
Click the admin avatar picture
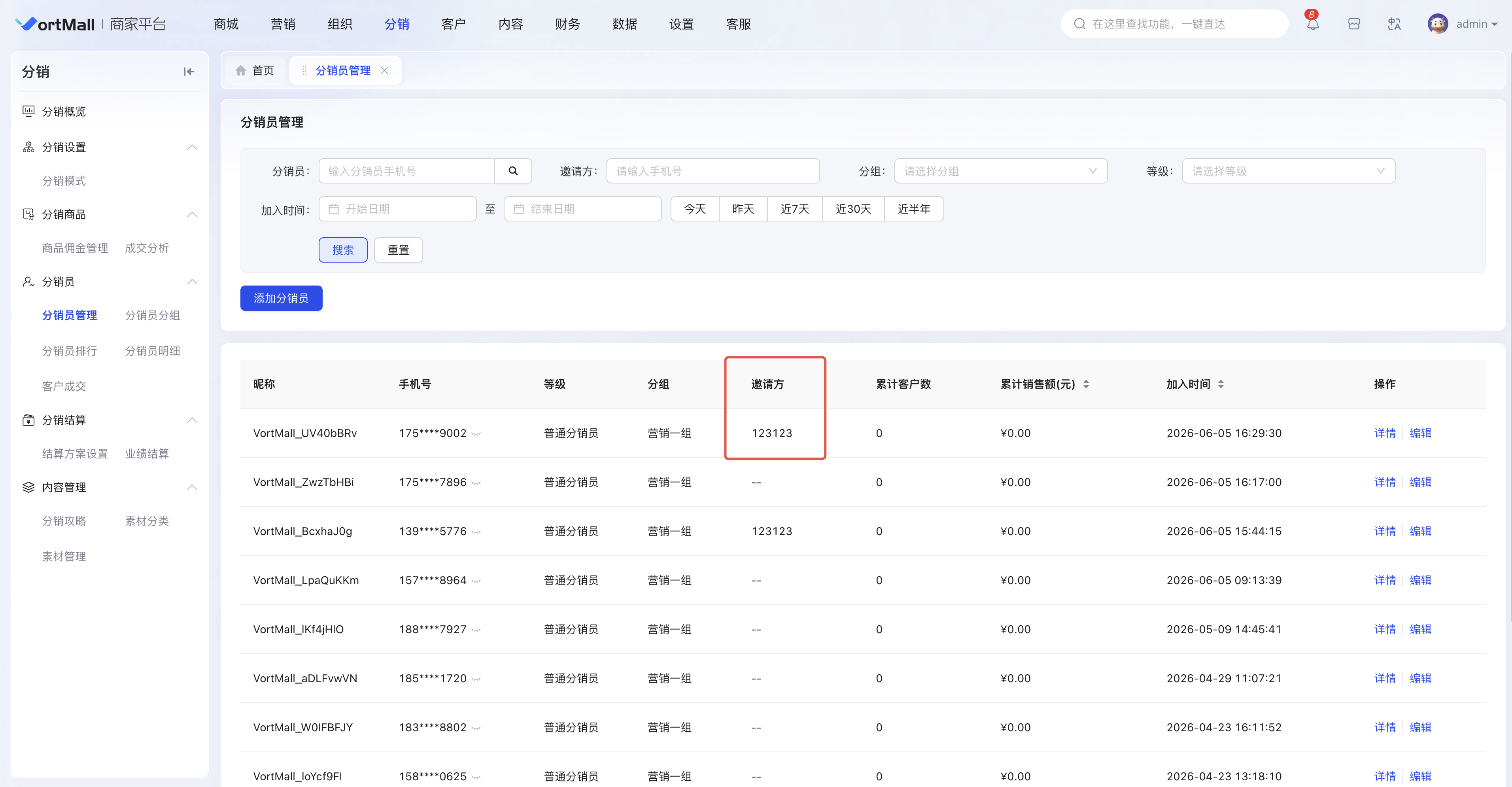coord(1437,24)
